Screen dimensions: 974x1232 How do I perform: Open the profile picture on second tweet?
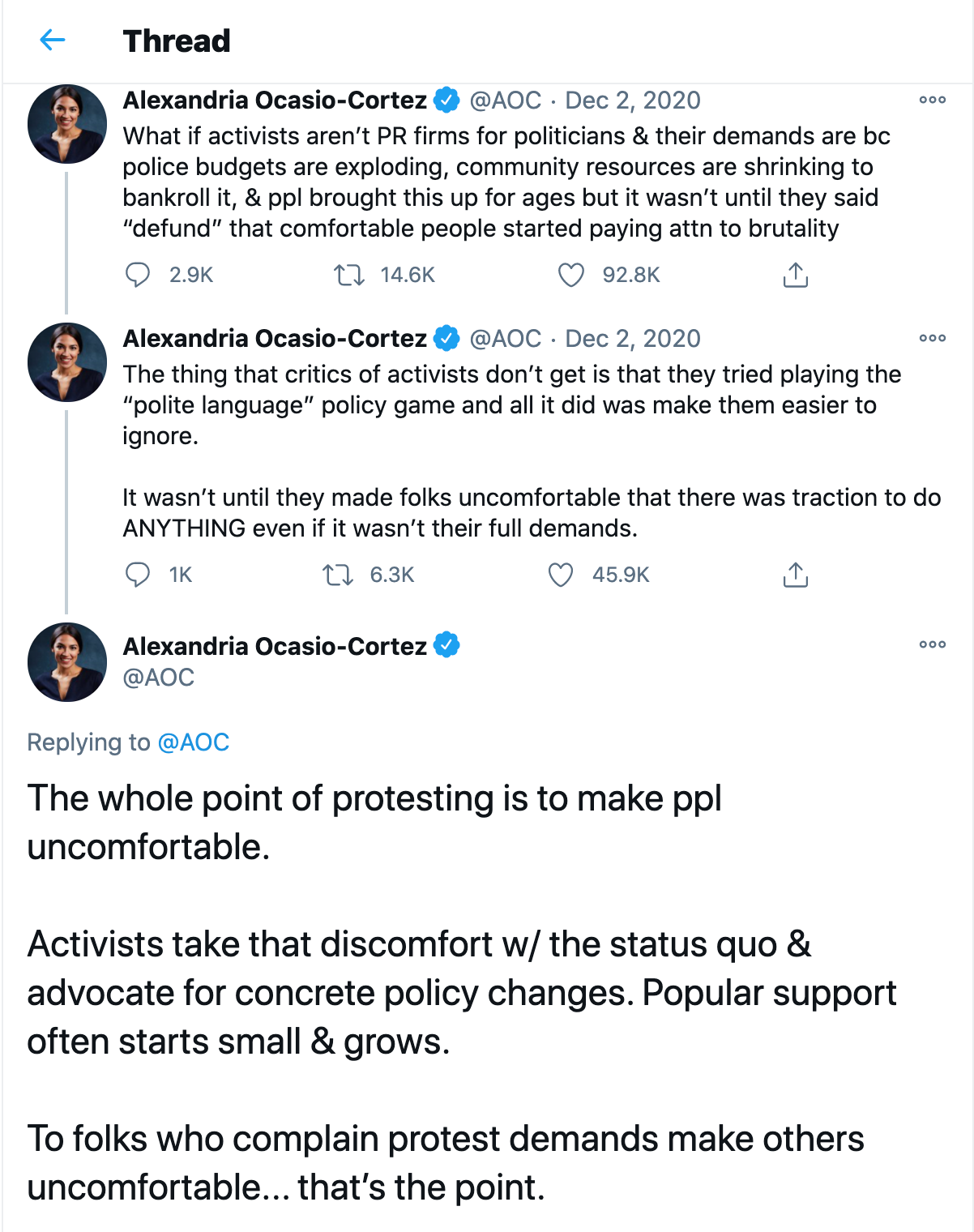tap(67, 362)
